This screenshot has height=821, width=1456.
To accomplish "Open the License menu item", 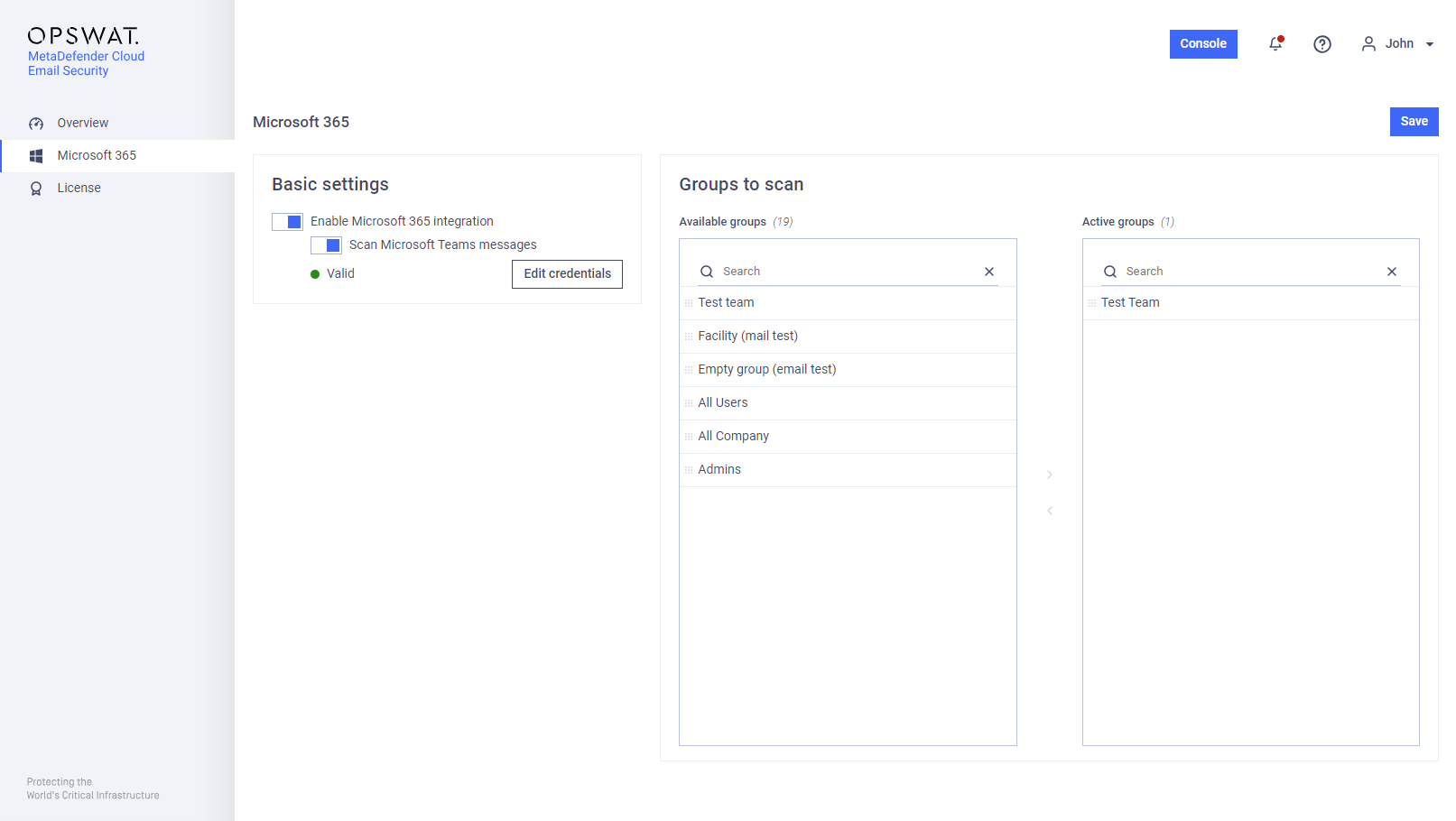I will pos(117,189).
